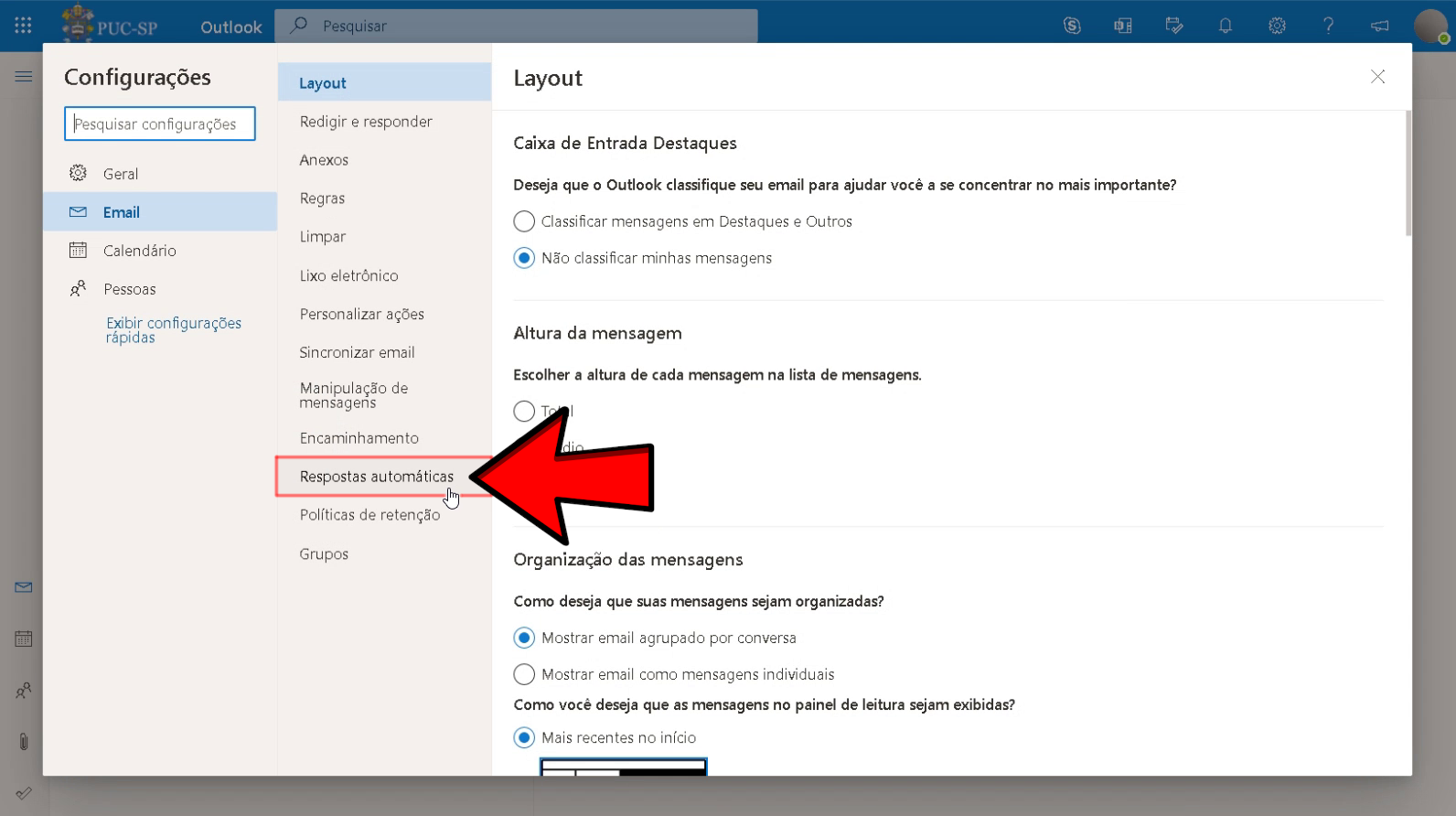Screen dimensions: 1456x816
Task: Switch to Mail in the left rail
Action: pyautogui.click(x=24, y=587)
